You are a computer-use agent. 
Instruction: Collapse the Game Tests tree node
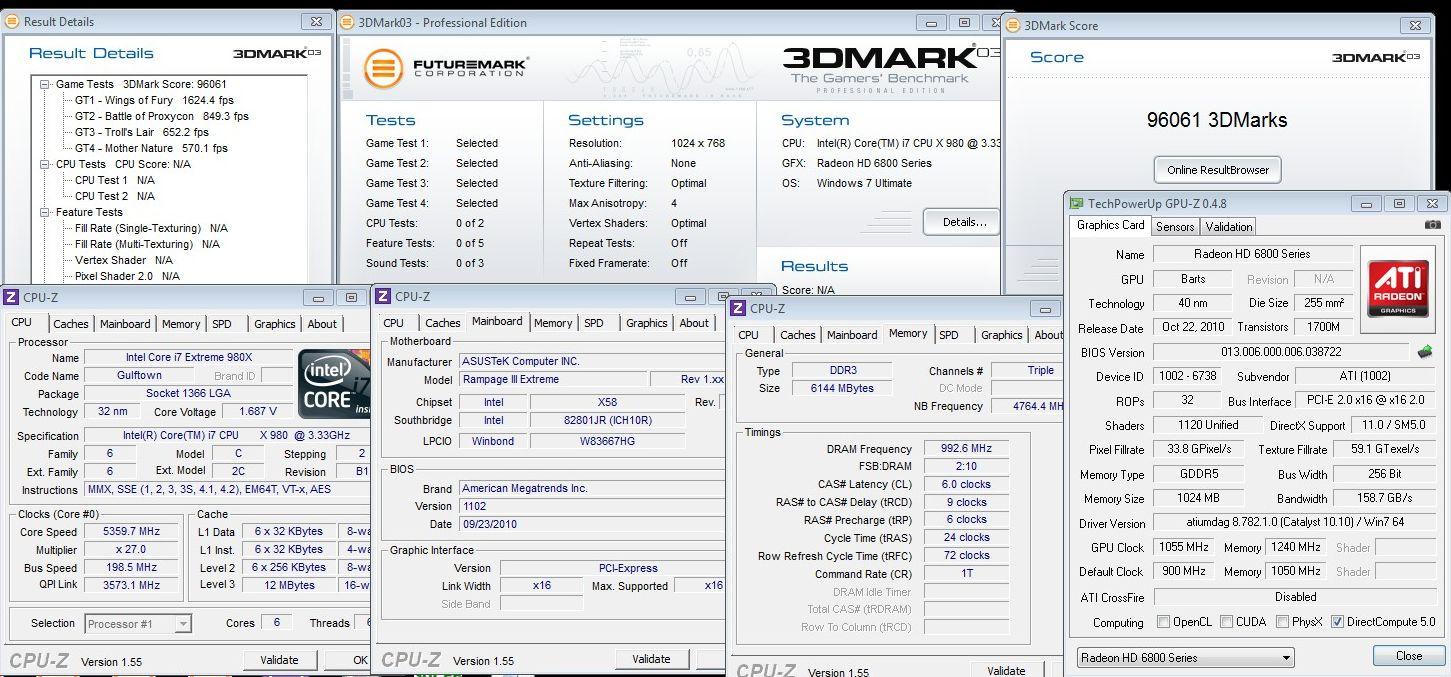coord(45,84)
